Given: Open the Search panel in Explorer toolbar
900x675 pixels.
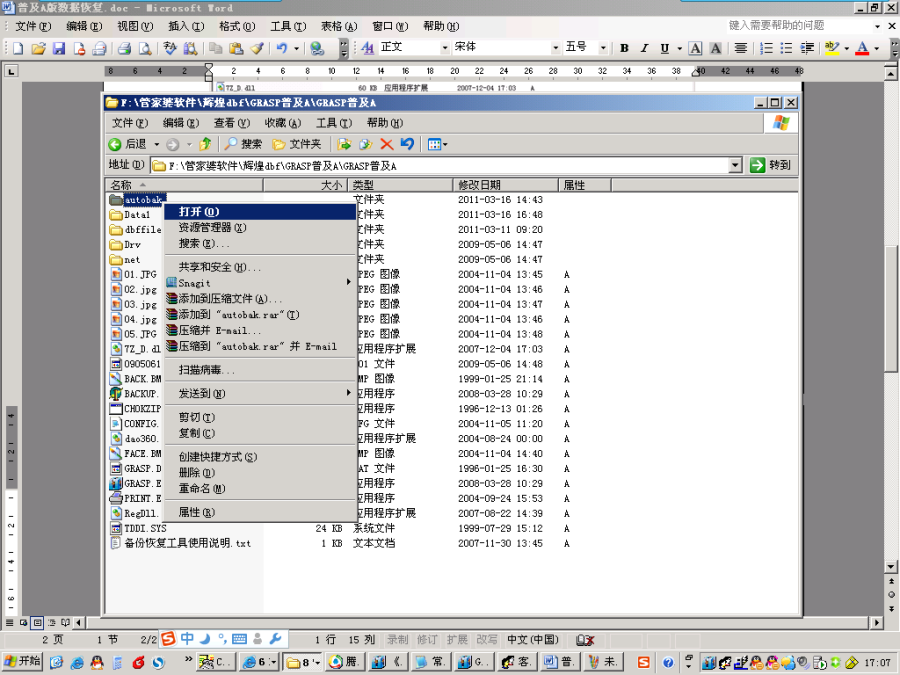Looking at the screenshot, I should tap(243, 144).
